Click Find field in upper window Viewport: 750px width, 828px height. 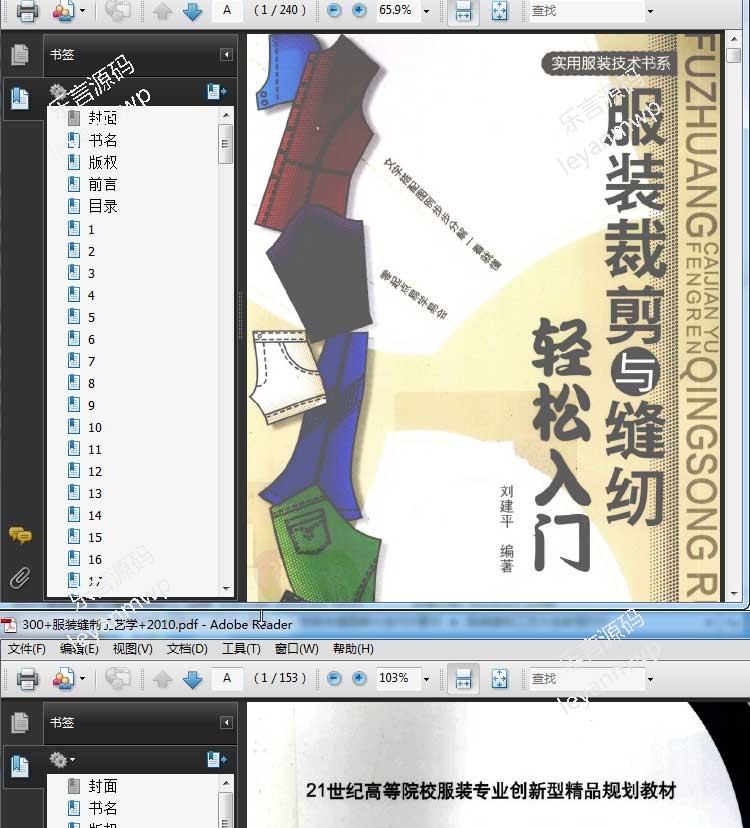click(587, 11)
